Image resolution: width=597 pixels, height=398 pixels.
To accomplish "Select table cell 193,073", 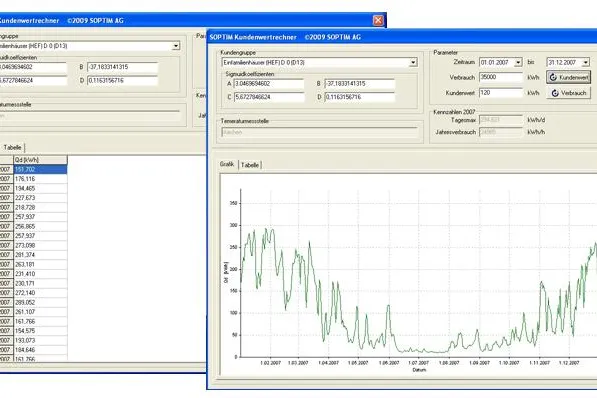I will (x=40, y=340).
